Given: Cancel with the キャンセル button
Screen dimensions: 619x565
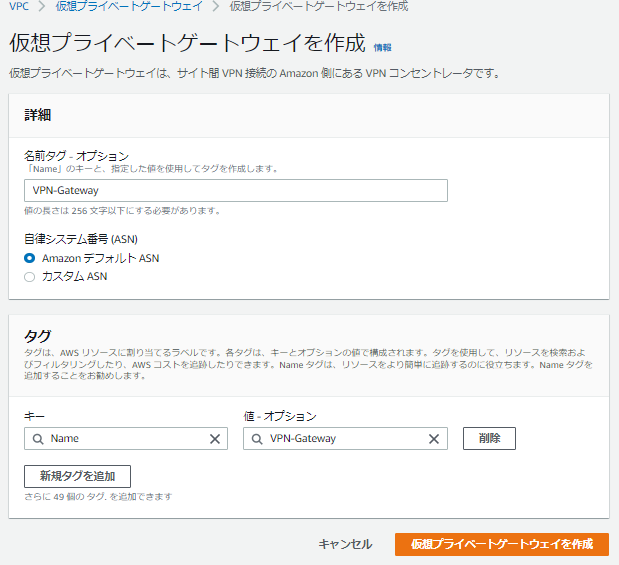Looking at the screenshot, I should point(345,544).
